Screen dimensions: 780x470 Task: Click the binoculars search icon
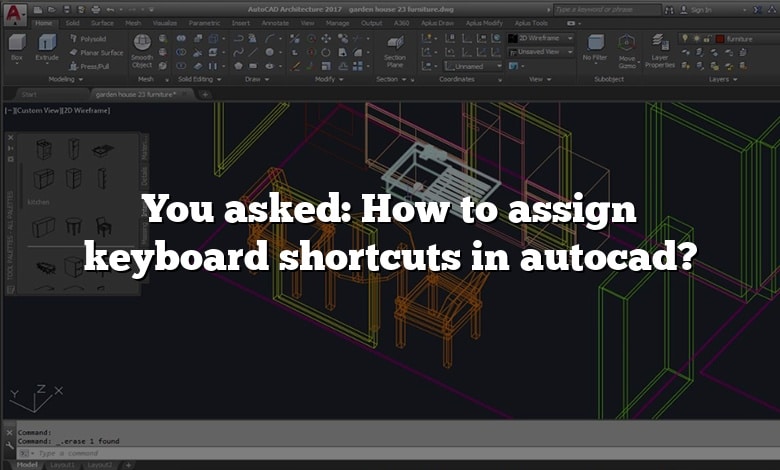pos(670,9)
